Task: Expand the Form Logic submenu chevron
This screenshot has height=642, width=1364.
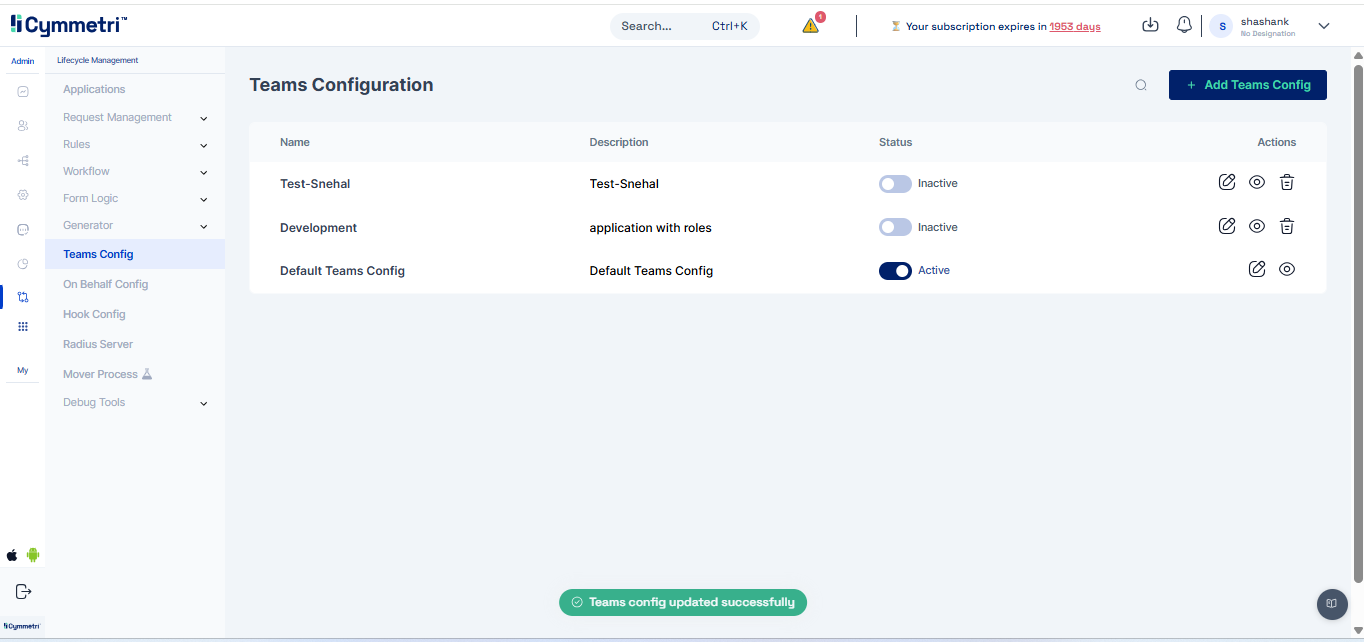Action: (x=204, y=200)
